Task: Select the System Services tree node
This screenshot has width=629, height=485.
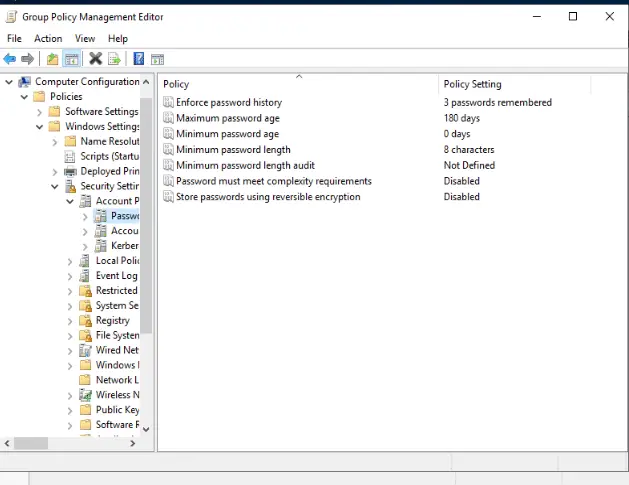Action: [117, 306]
